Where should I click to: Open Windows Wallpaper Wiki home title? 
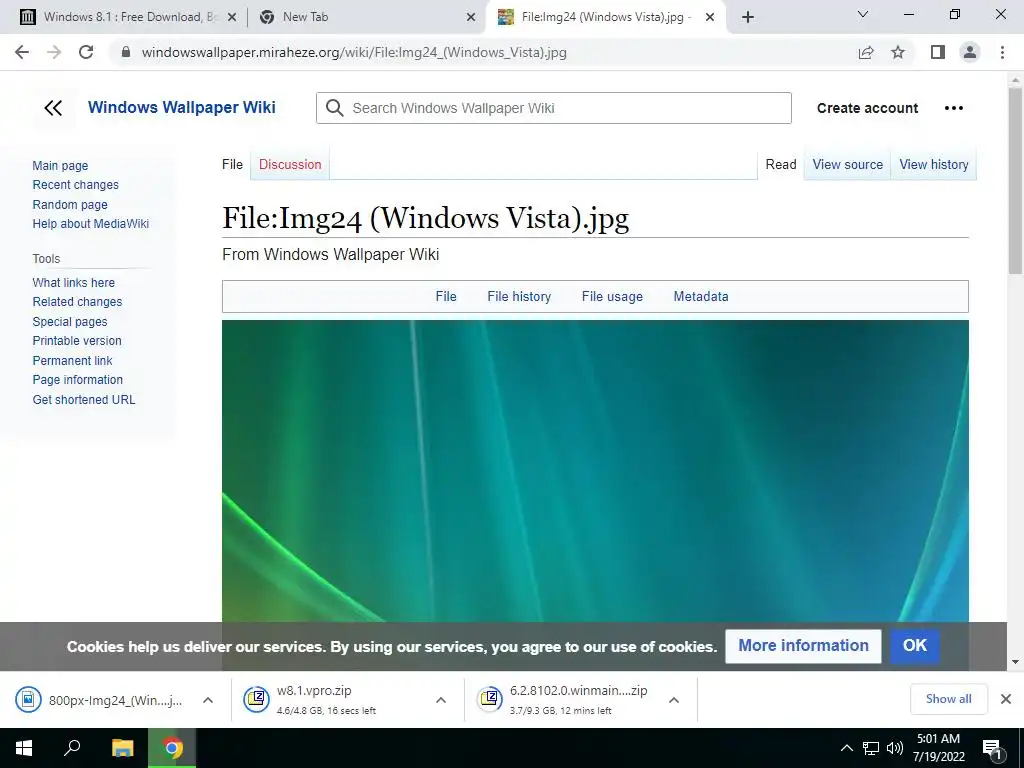coord(182,108)
